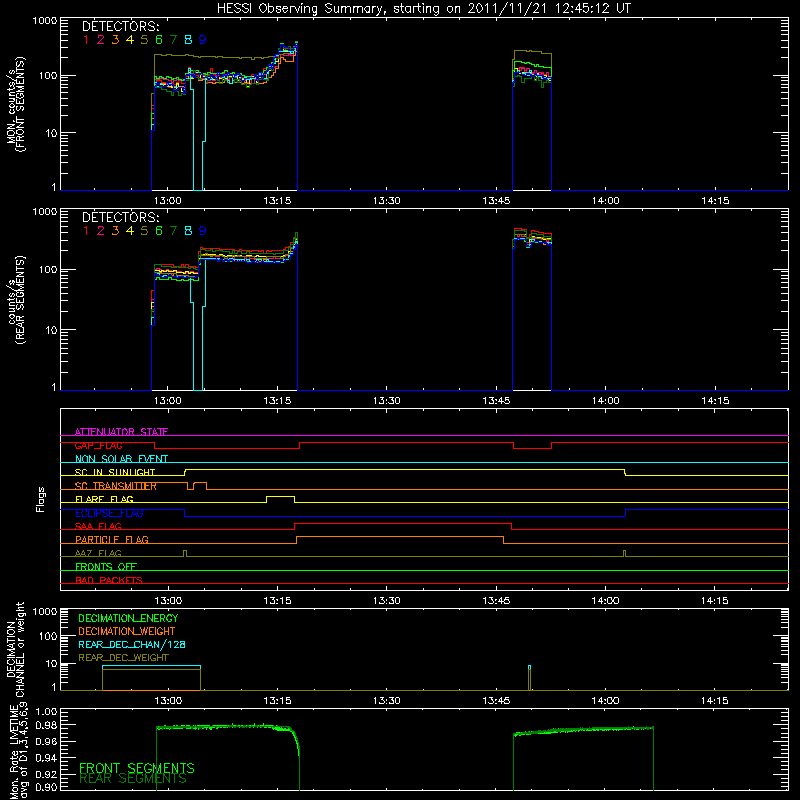Click the NON_SOLAR_EVENT flag label
The width and height of the screenshot is (800, 800).
tap(121, 459)
